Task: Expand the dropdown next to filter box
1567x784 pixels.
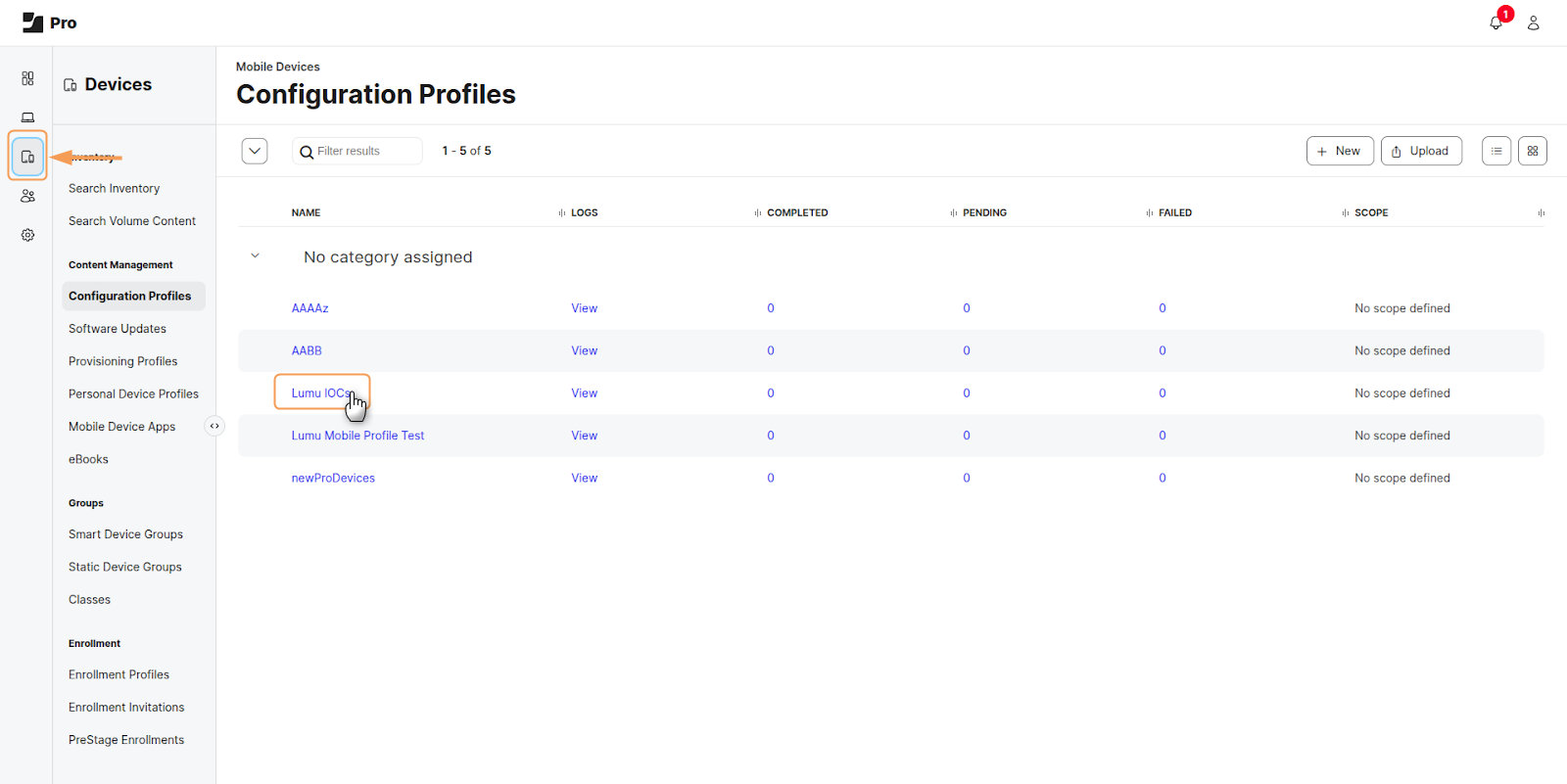Action: (255, 151)
